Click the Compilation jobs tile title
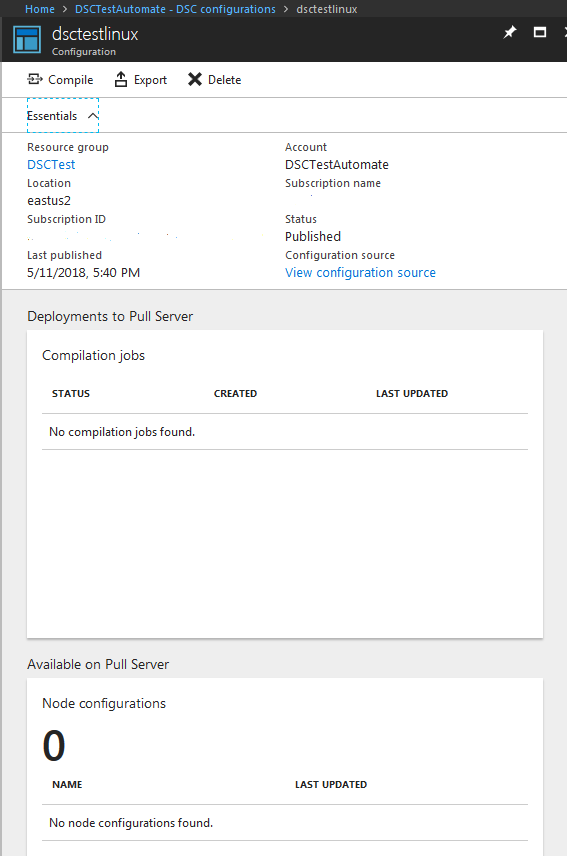The image size is (567, 856). click(93, 355)
